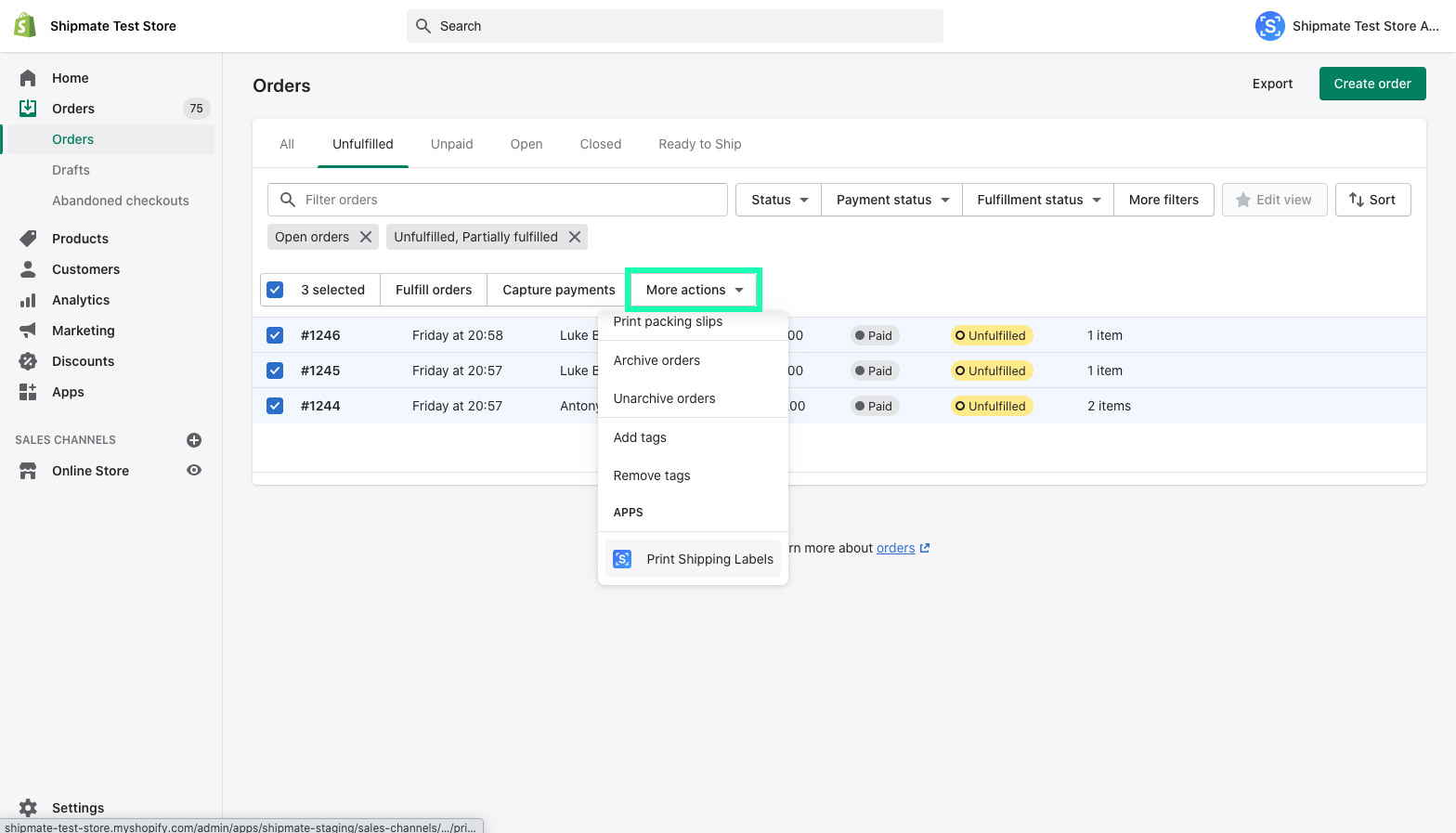
Task: Open the Fulfillment status dropdown
Action: pos(1038,200)
